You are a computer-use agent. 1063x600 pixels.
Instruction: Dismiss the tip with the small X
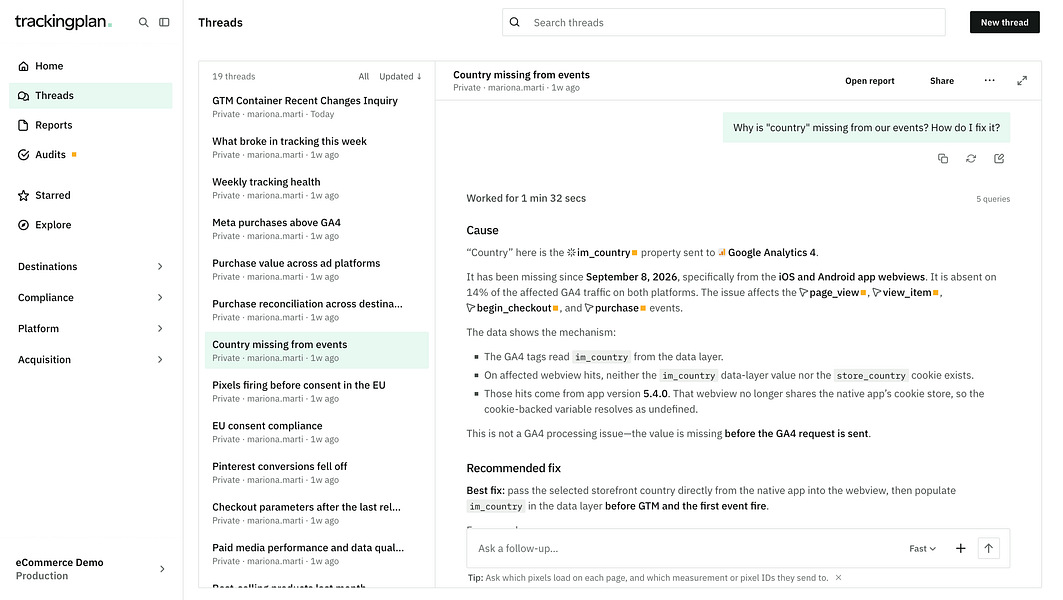click(x=839, y=578)
